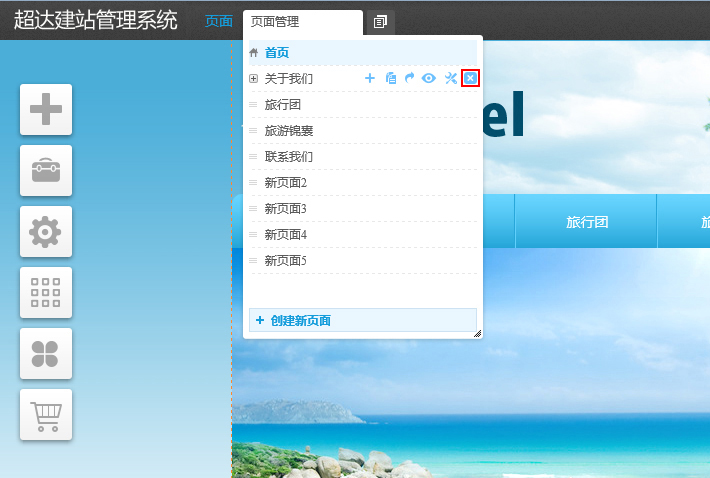Toggle visibility eye icon for 关于我们

pyautogui.click(x=429, y=78)
